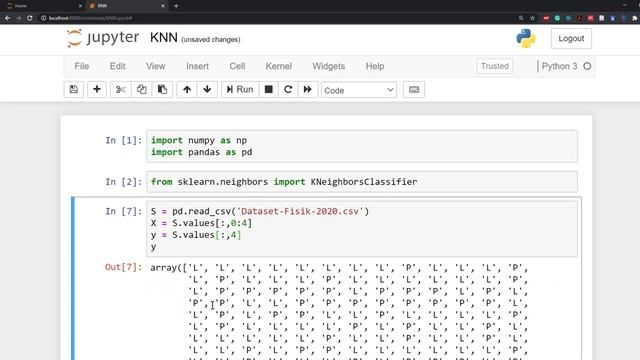Copy selected cells icon
640x360 pixels.
(142, 89)
